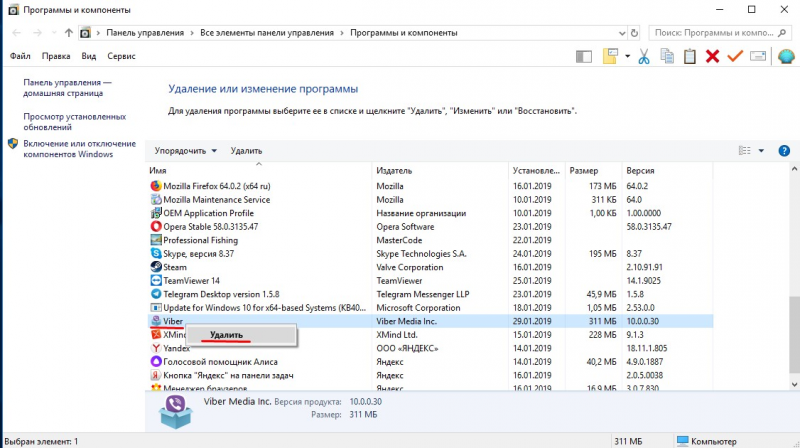Select Skype, версия 8.37 entry
Screen dimensions: 800x448
point(431,254)
